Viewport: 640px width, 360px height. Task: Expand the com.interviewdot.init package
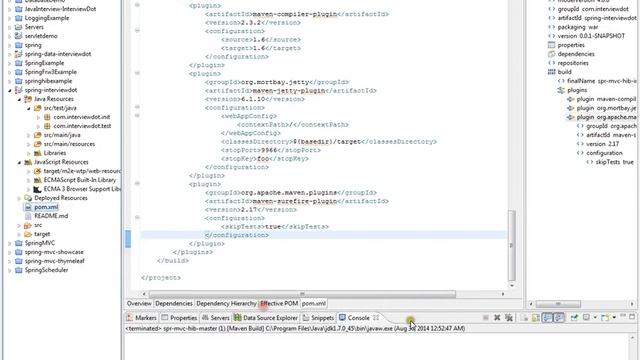coord(39,117)
